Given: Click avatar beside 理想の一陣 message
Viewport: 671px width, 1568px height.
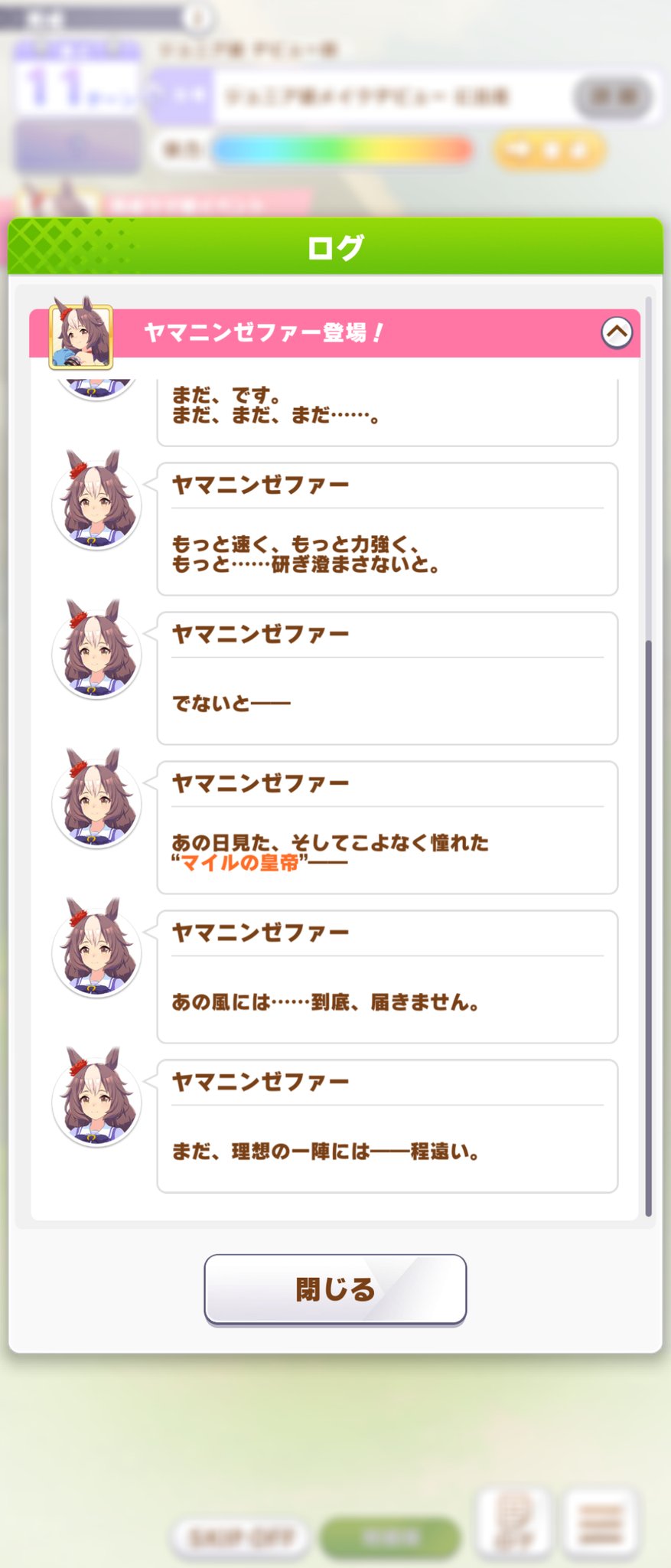Looking at the screenshot, I should pyautogui.click(x=96, y=1098).
